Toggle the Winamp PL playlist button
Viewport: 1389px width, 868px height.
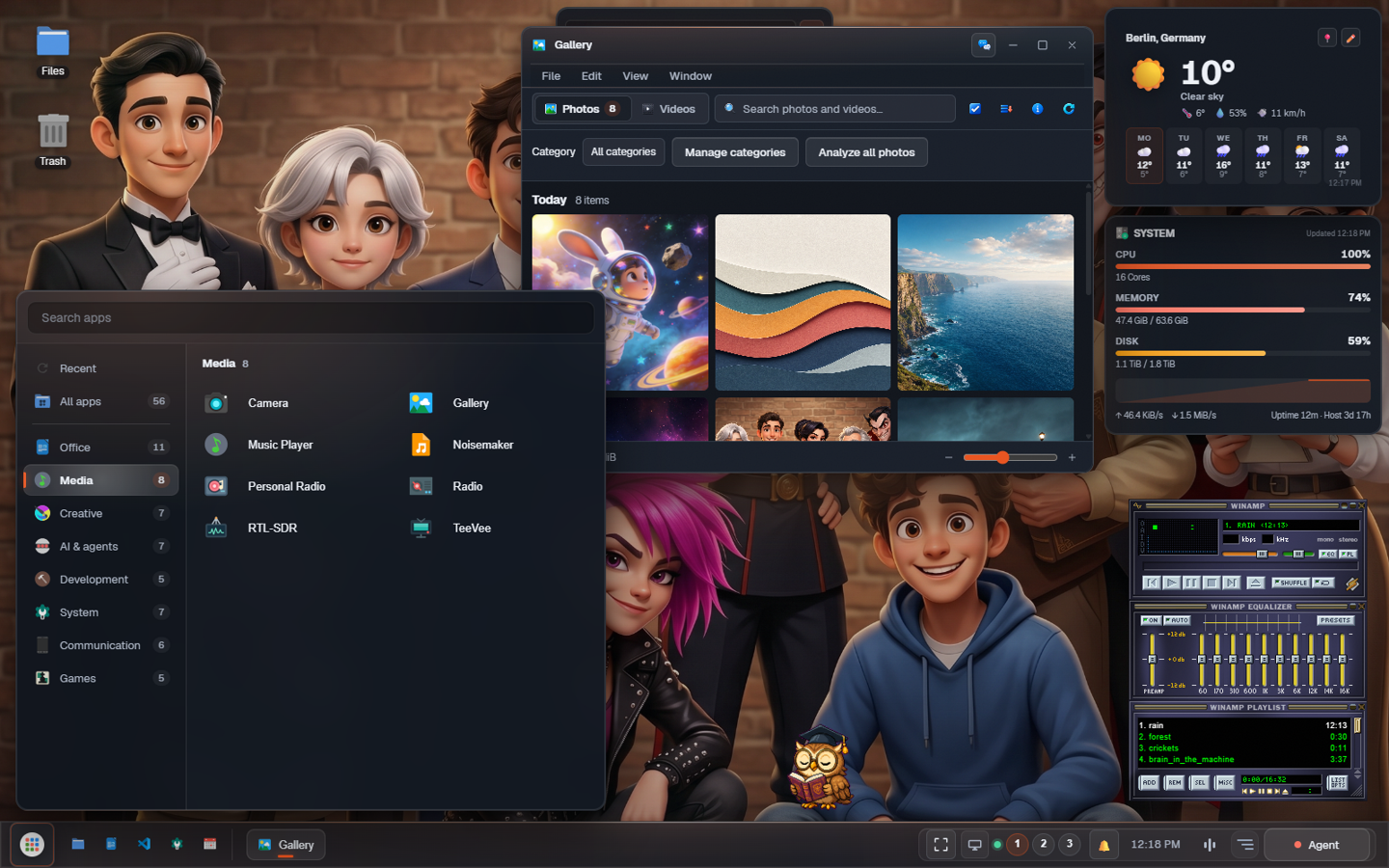1348,555
